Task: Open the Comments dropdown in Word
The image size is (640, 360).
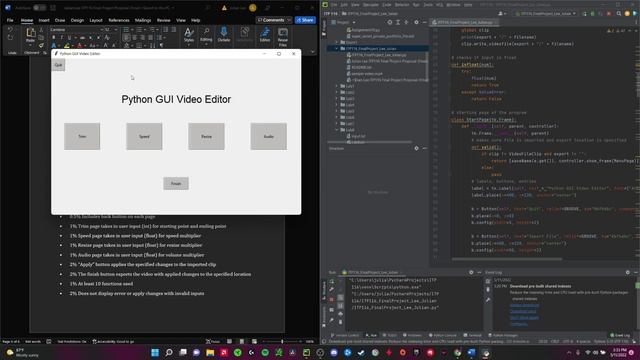Action: pos(289,20)
